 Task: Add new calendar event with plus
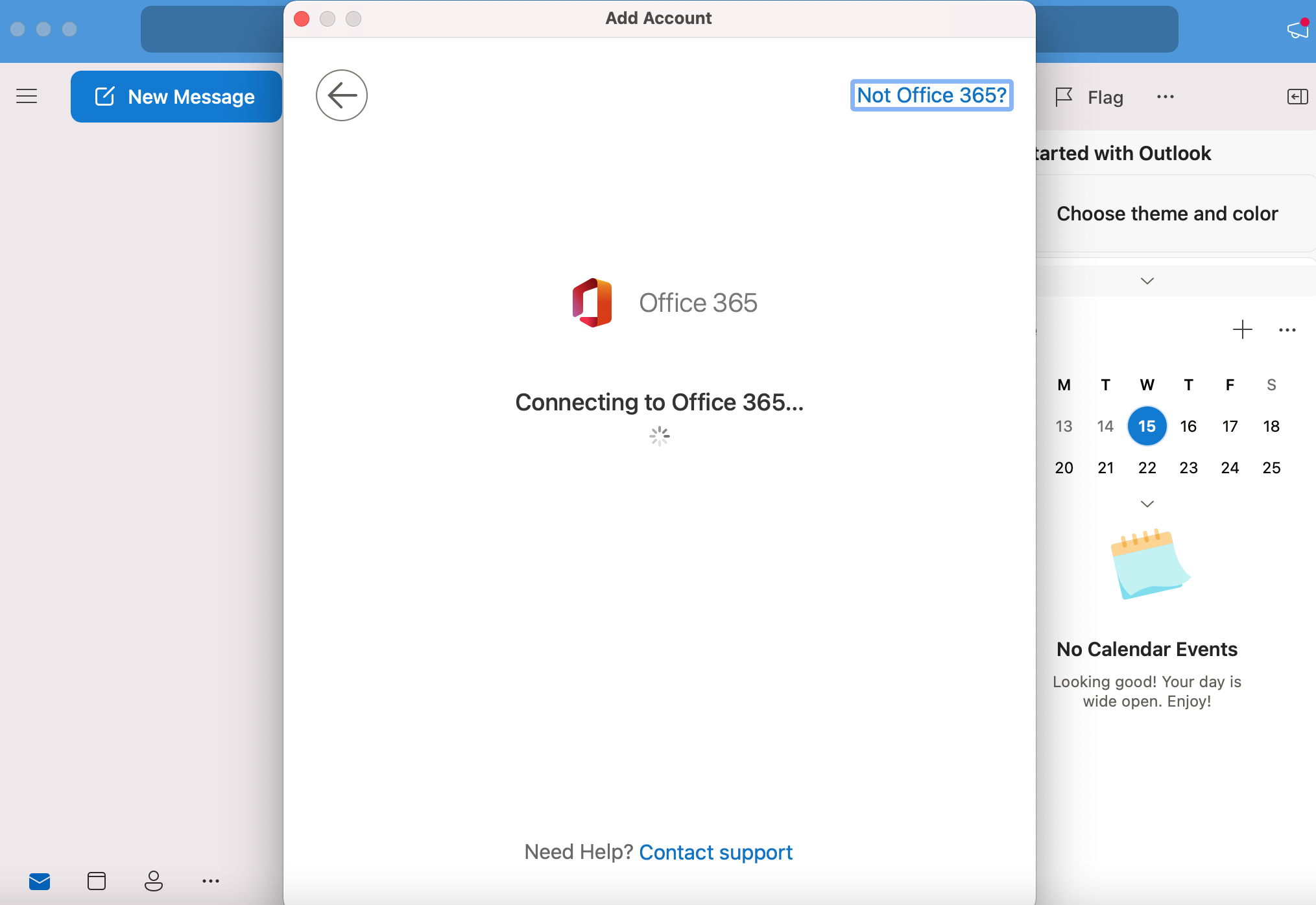[1242, 329]
